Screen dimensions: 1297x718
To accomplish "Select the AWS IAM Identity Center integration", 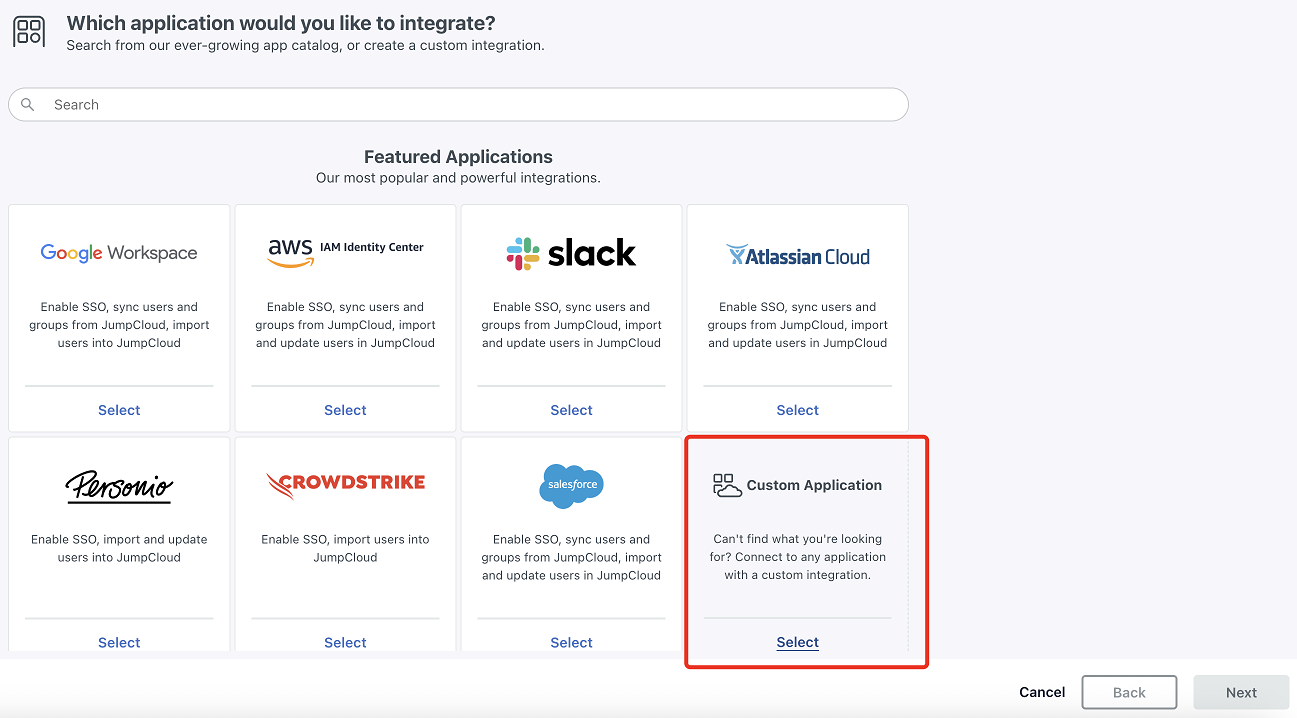I will 345,410.
